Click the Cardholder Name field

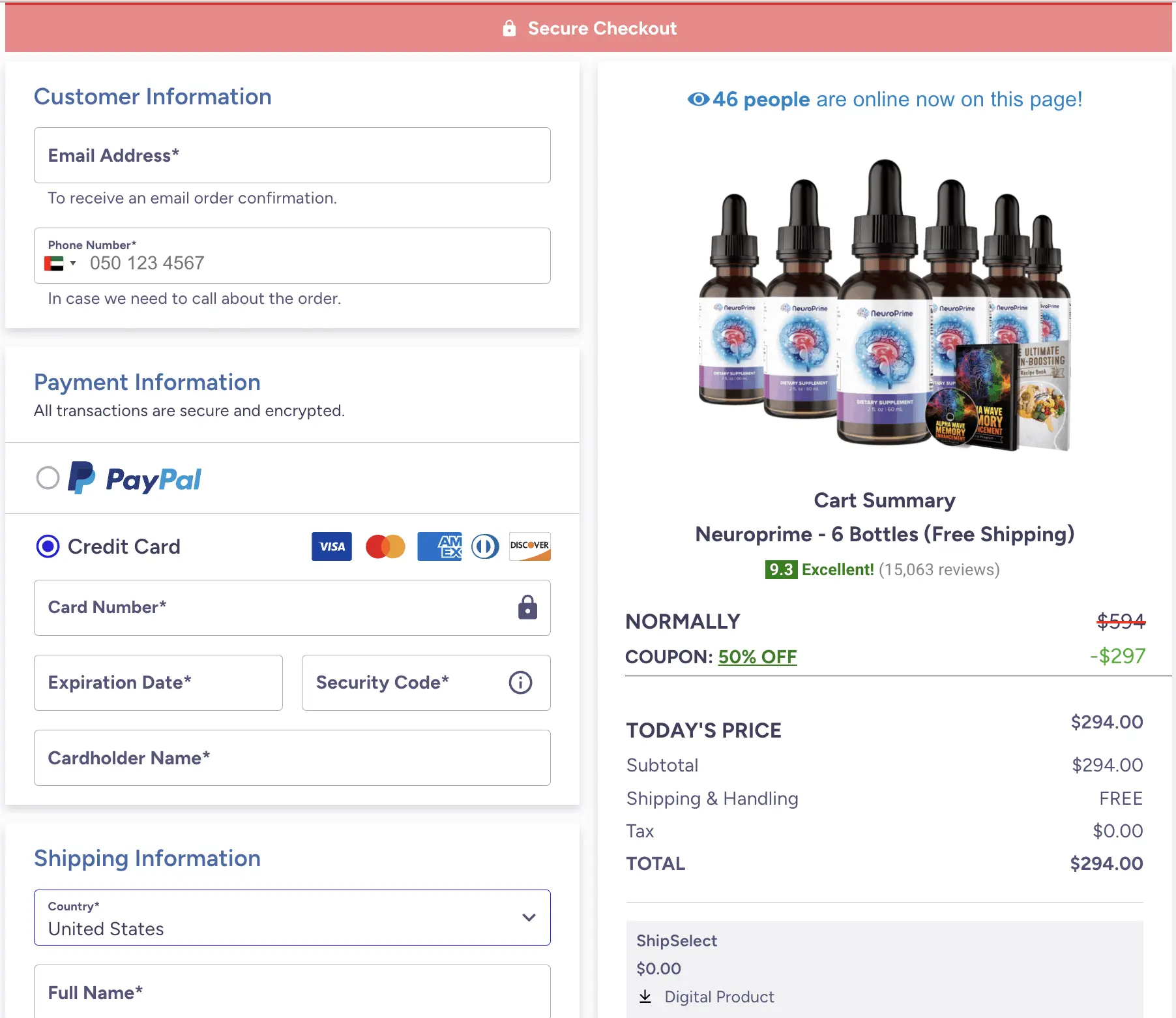[292, 758]
